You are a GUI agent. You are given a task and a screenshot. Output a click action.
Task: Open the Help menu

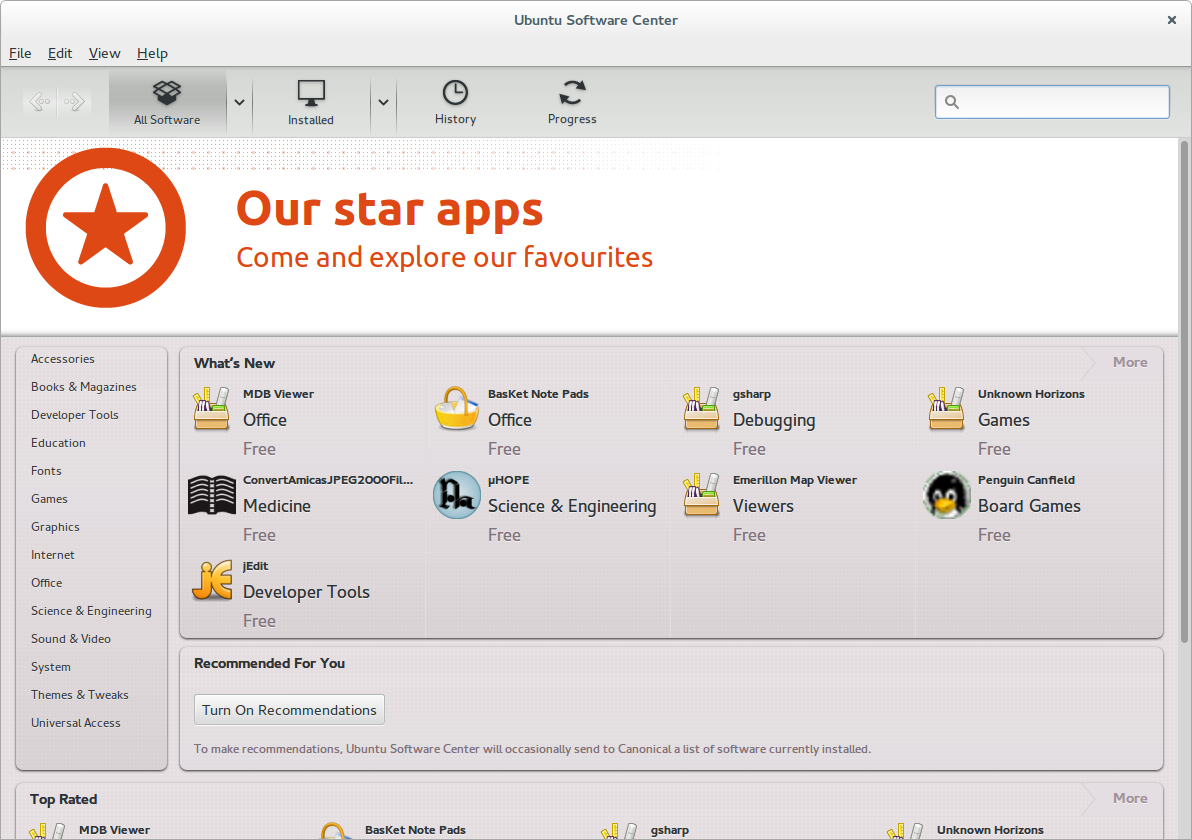pyautogui.click(x=152, y=53)
